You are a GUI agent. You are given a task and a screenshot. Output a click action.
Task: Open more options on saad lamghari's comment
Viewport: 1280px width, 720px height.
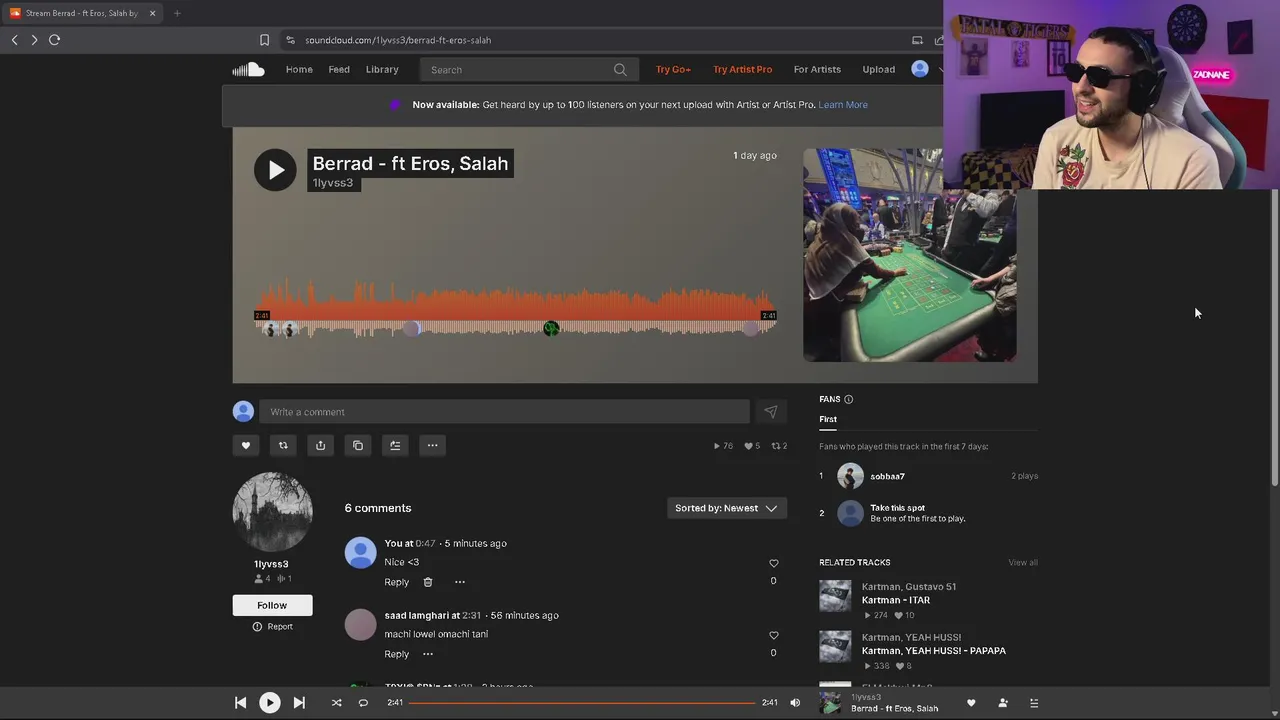click(x=428, y=654)
